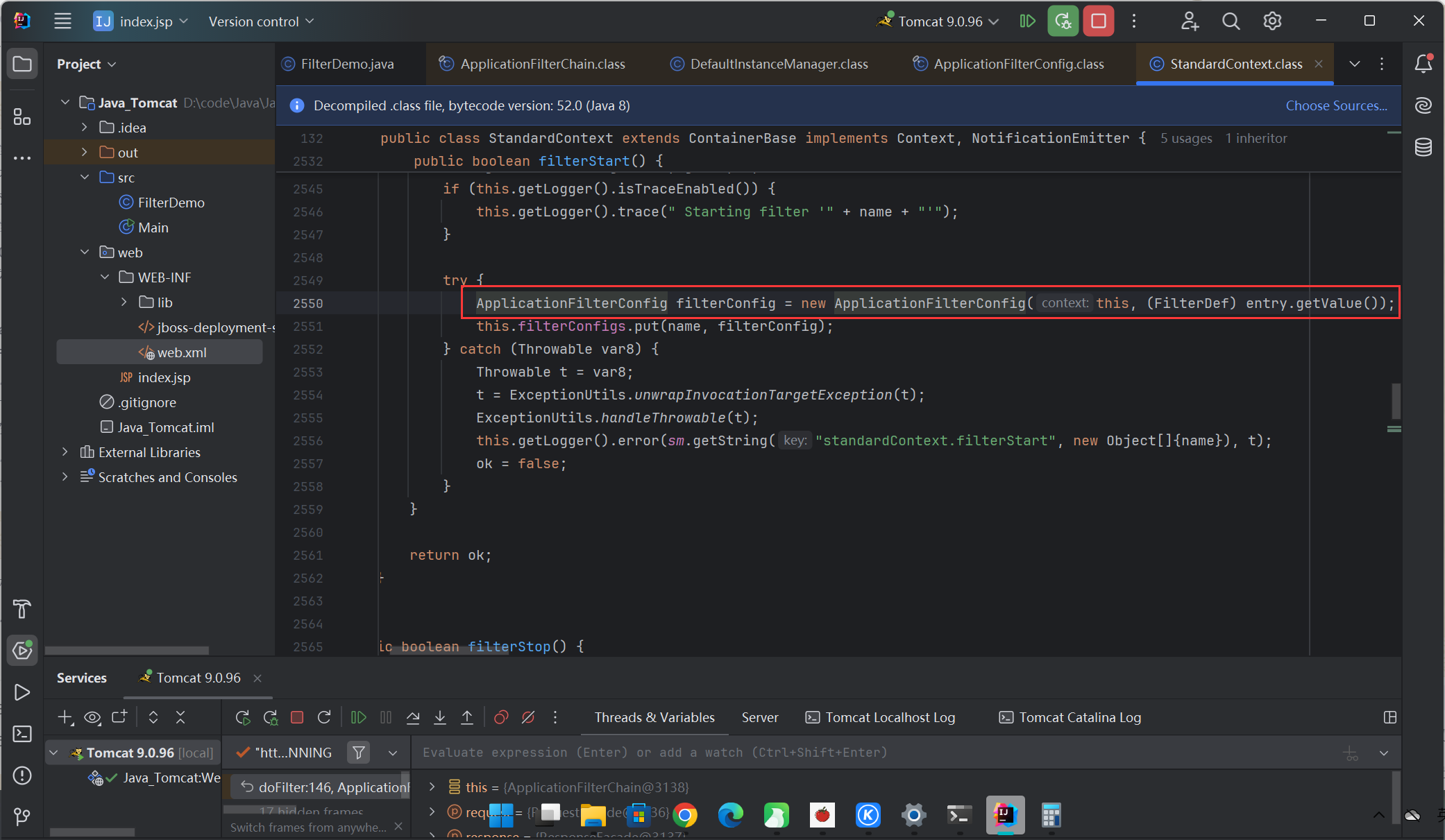Show the Notifications bell panel
The image size is (1445, 840).
[x=1423, y=64]
